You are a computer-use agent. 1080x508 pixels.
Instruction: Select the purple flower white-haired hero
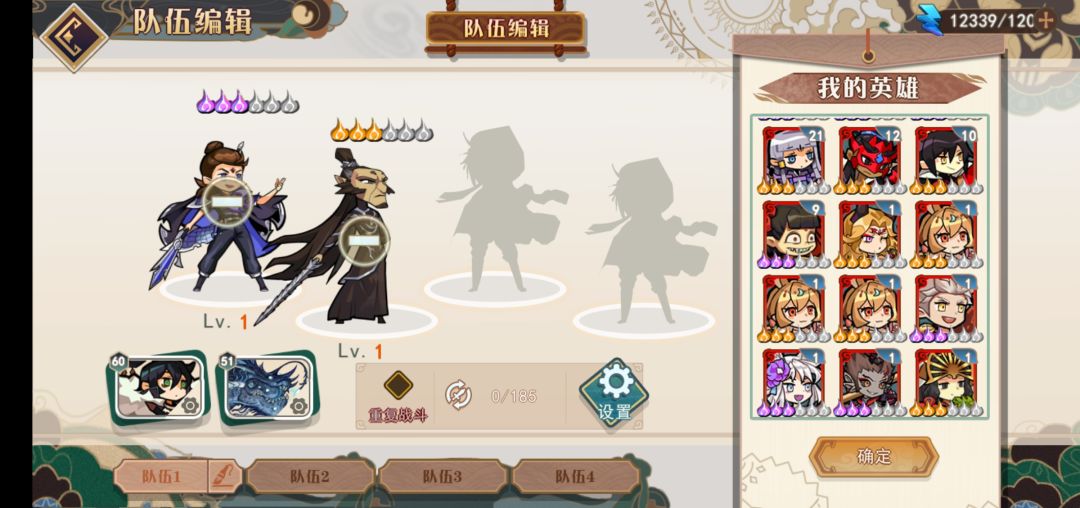(x=793, y=383)
